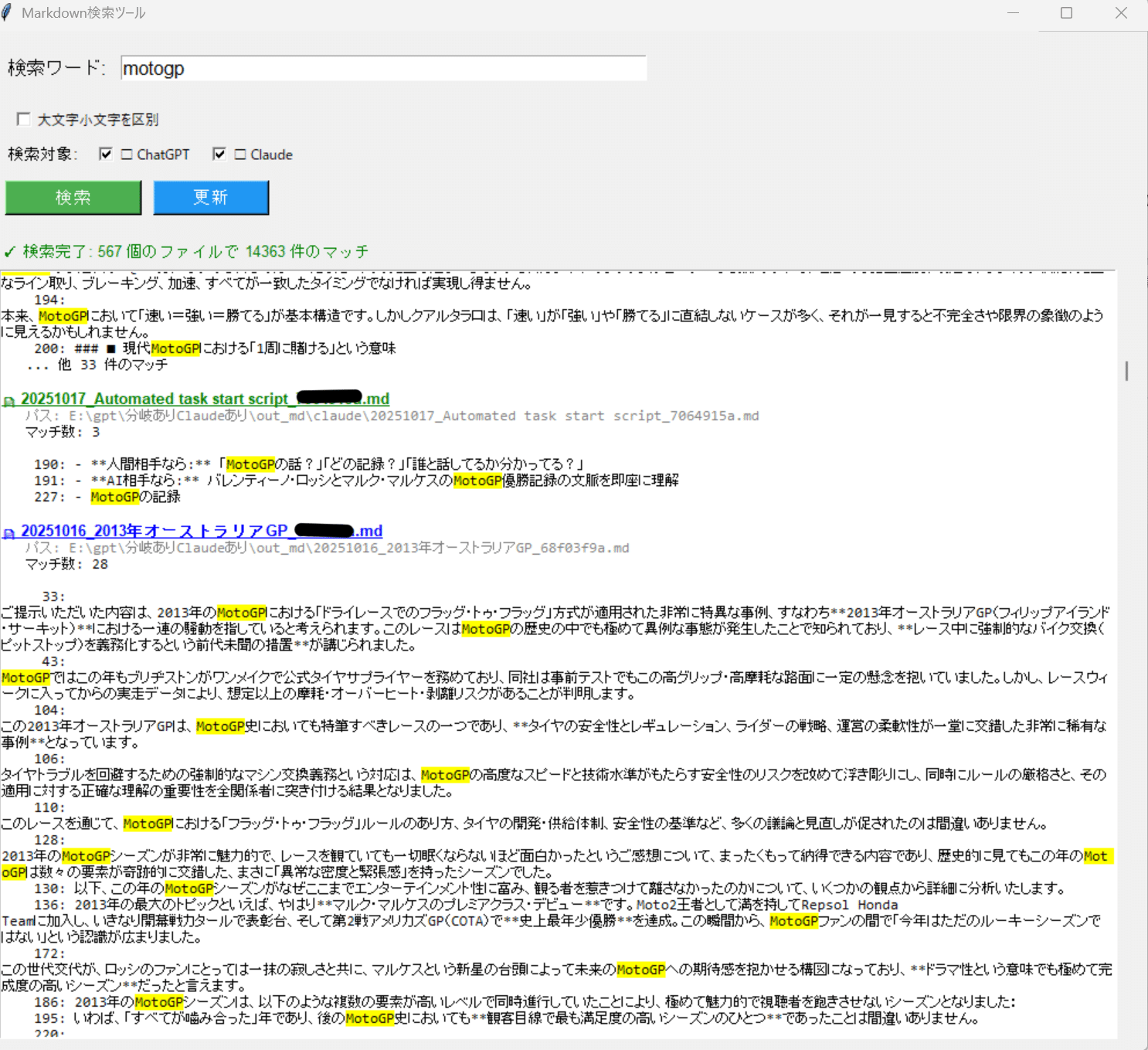
Task: Click the line number 194 in results
Action: point(49,300)
